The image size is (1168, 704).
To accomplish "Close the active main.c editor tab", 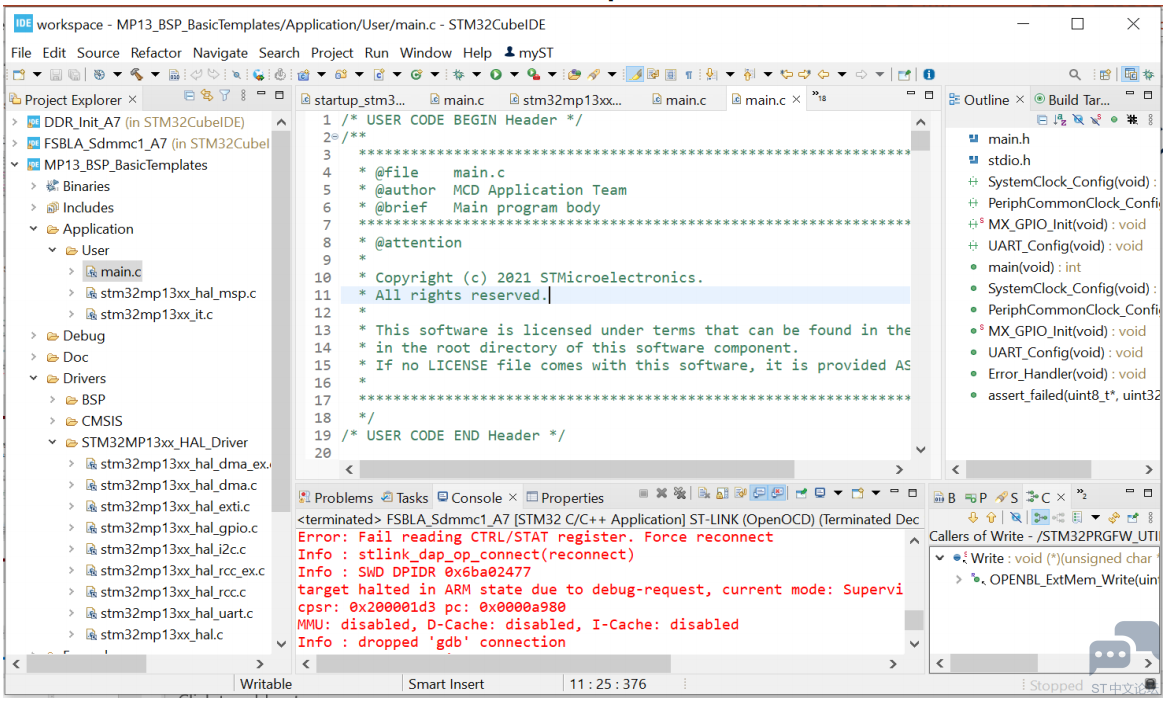I will click(x=796, y=99).
